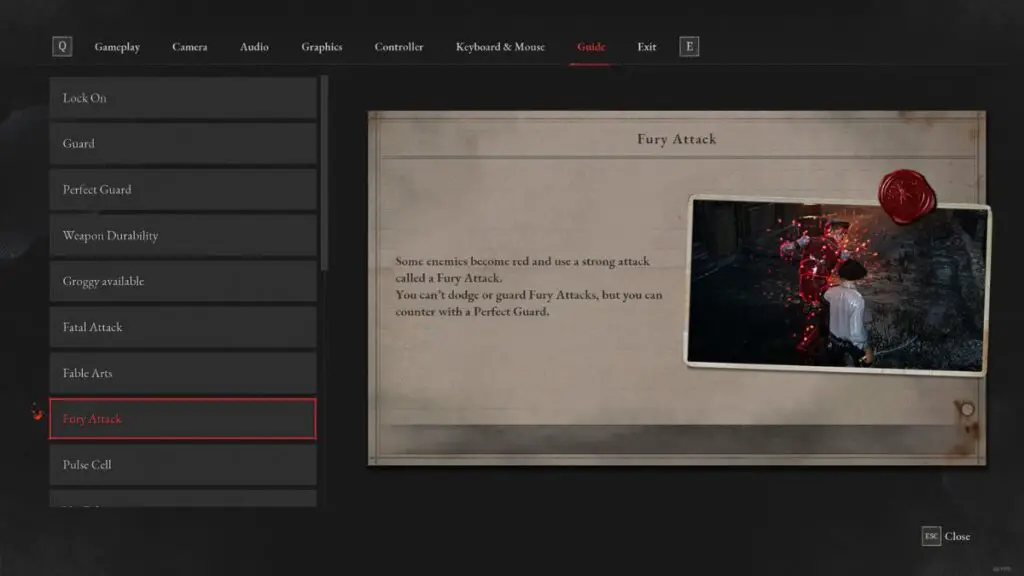The image size is (1024, 576).
Task: Show the Weapon Durability guide
Action: (183, 235)
